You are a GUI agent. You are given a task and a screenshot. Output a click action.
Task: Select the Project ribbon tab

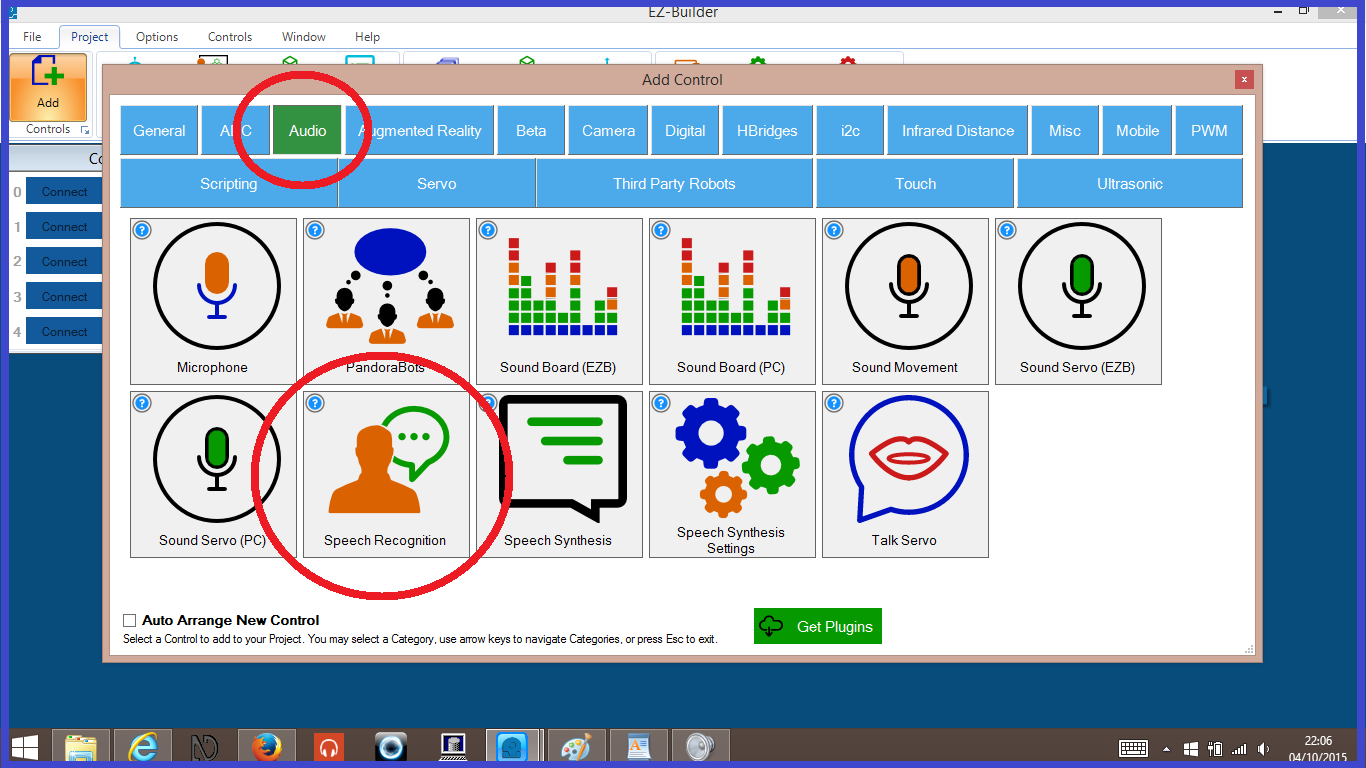click(89, 37)
